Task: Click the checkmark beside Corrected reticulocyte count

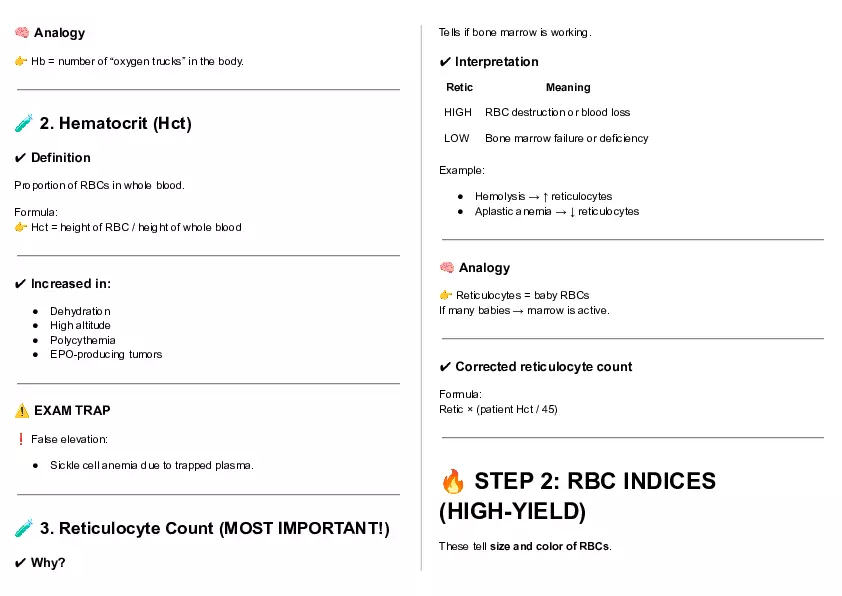Action: [445, 367]
